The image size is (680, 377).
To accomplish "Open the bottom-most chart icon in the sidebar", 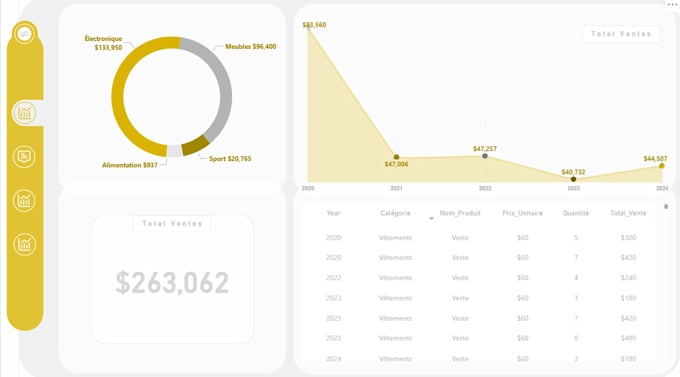I will pos(24,244).
